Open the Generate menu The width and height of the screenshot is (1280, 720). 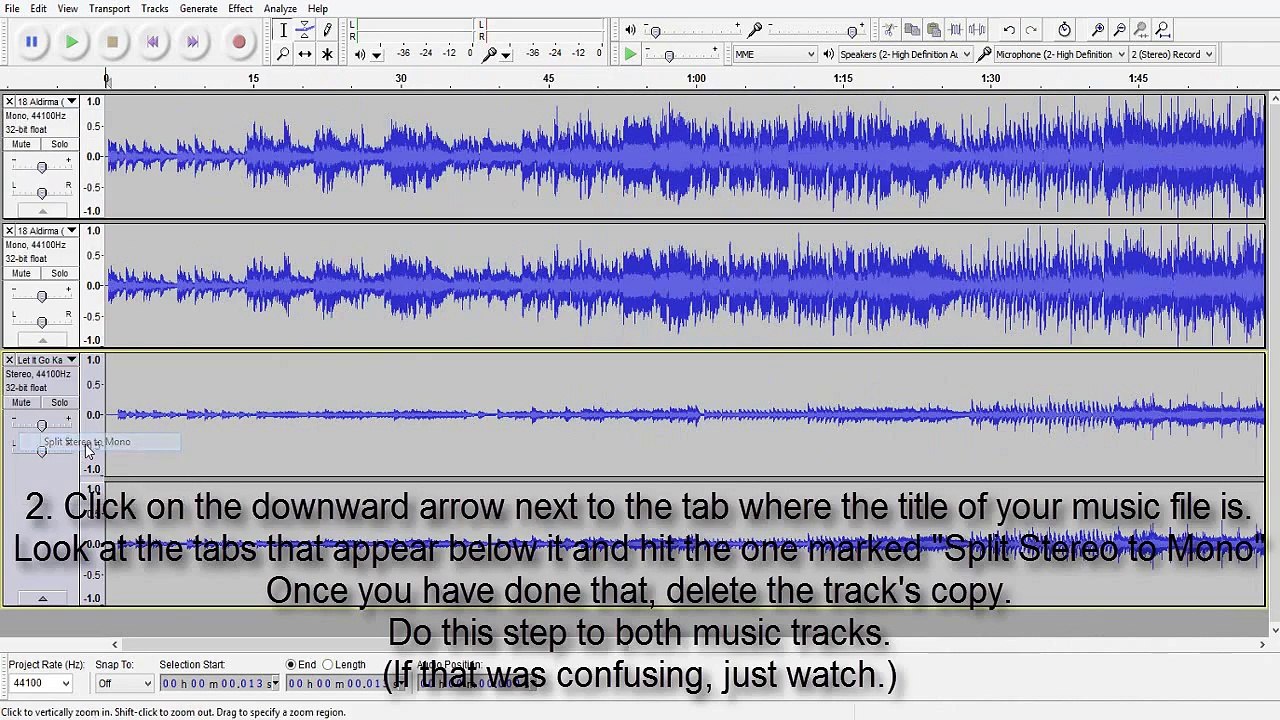pyautogui.click(x=198, y=8)
